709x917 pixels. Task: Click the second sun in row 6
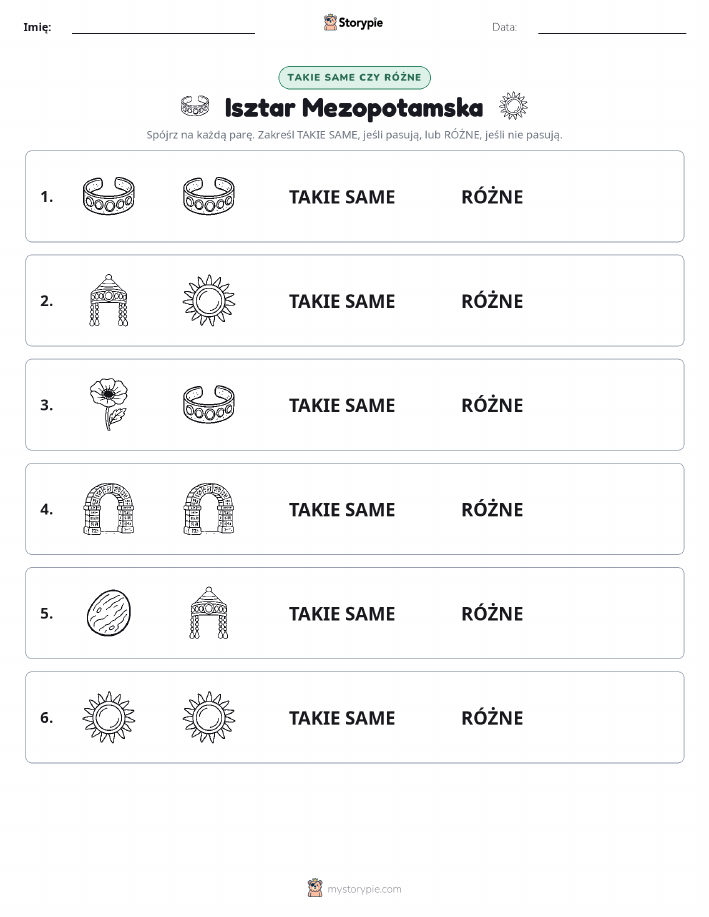(x=209, y=717)
